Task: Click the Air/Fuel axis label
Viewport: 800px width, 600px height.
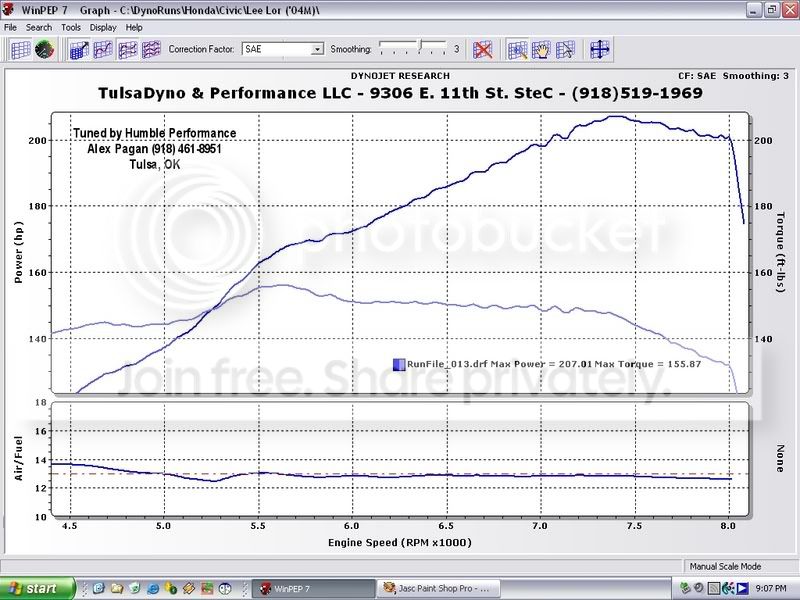Action: (18, 461)
